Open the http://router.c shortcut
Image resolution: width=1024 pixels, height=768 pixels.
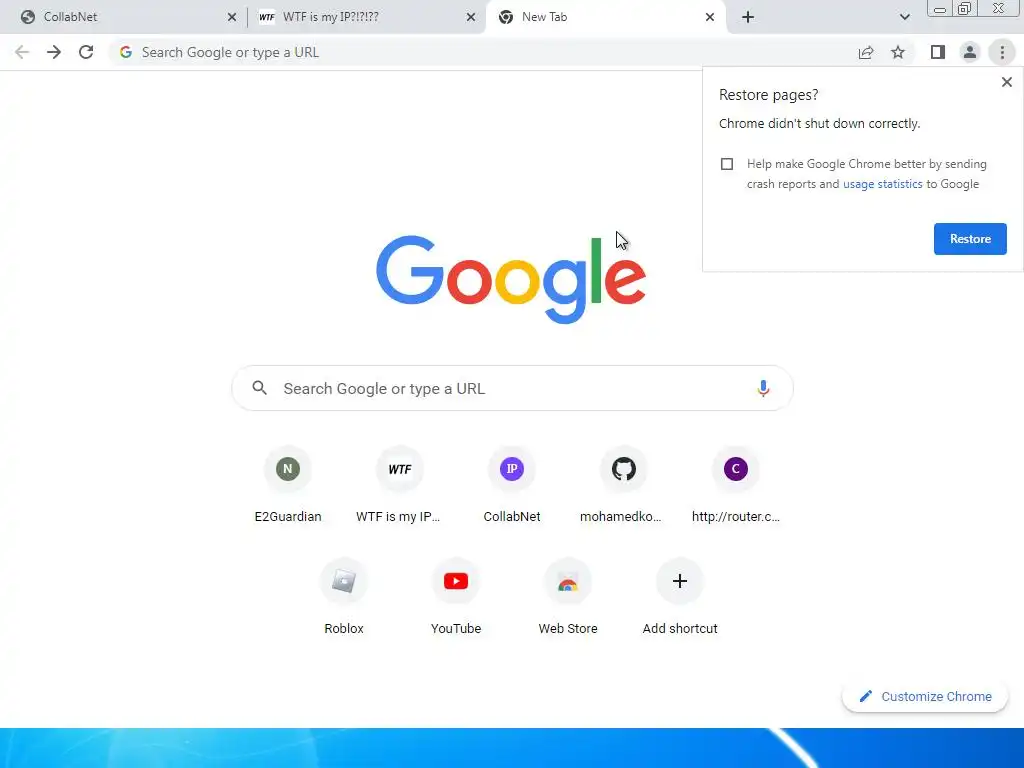click(735, 486)
